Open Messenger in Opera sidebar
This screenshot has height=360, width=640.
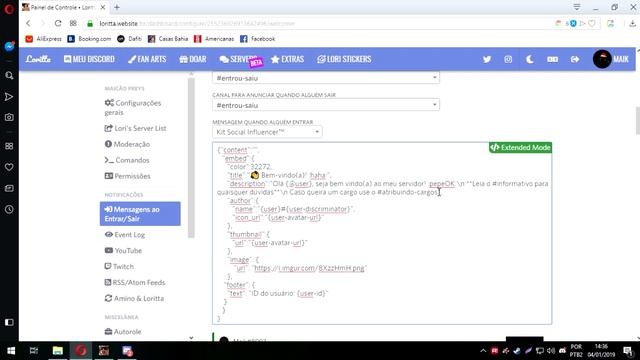coord(9,46)
